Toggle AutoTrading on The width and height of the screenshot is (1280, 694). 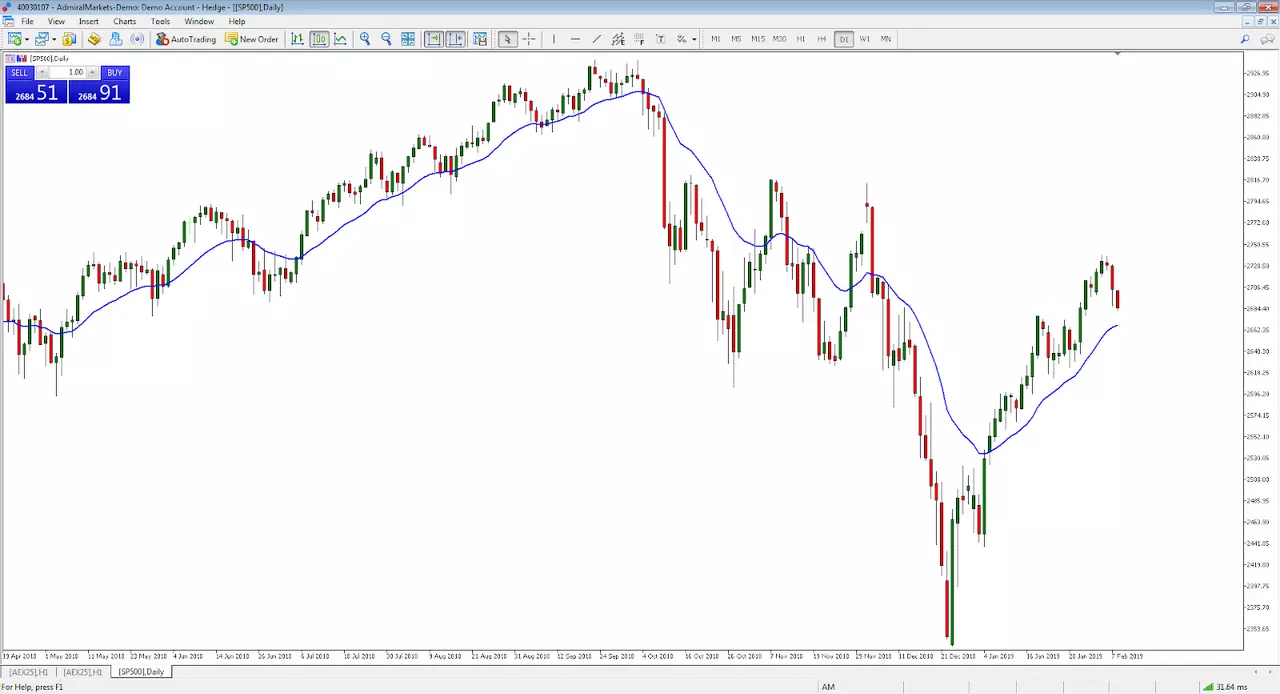tap(186, 39)
